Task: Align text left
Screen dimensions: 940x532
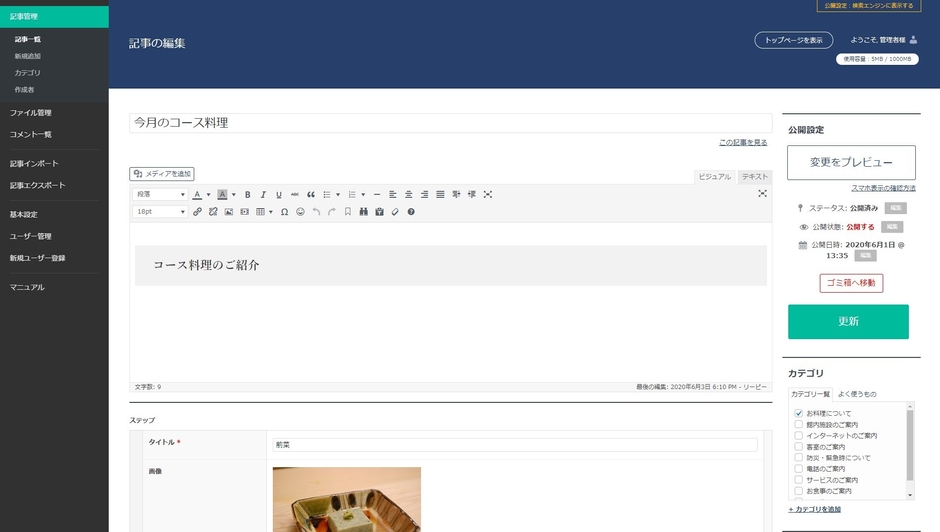Action: [x=393, y=194]
